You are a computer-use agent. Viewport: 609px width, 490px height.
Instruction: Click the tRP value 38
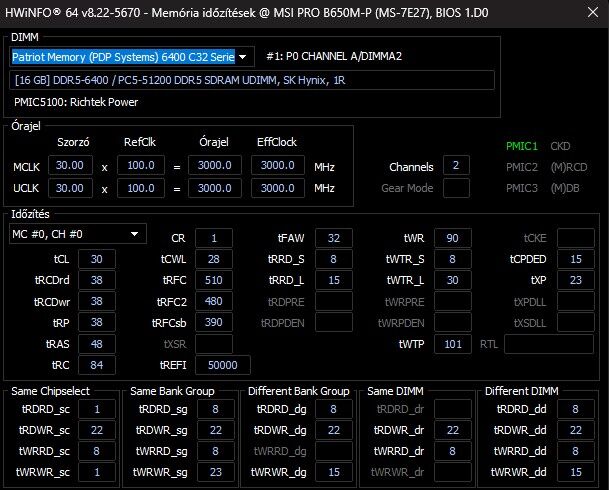coord(97,322)
